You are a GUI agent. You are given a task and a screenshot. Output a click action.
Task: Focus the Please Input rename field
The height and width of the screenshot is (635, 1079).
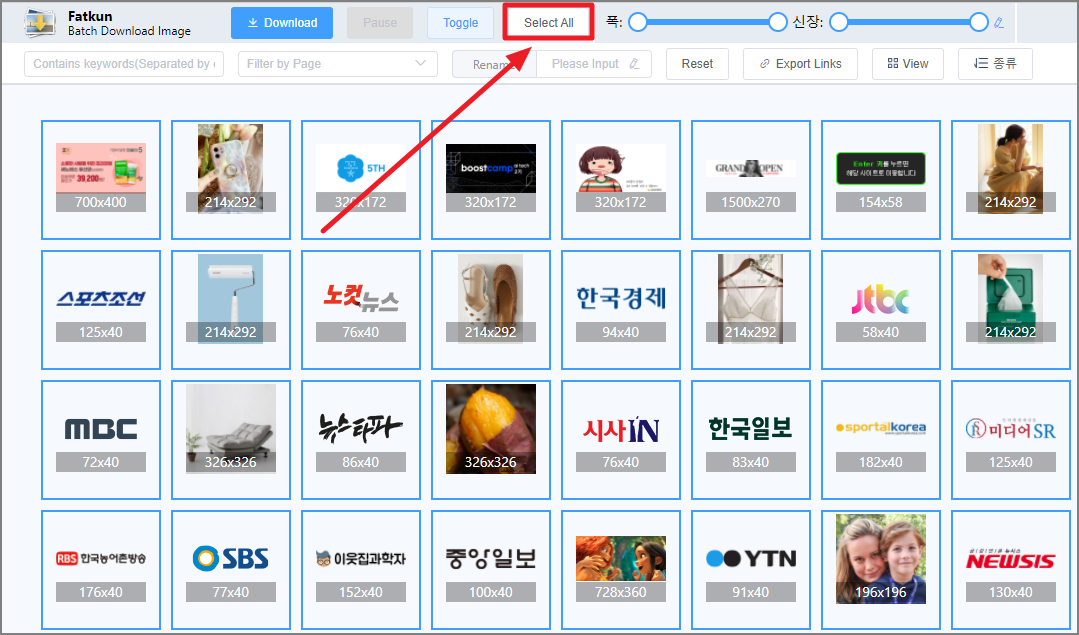pyautogui.click(x=594, y=64)
